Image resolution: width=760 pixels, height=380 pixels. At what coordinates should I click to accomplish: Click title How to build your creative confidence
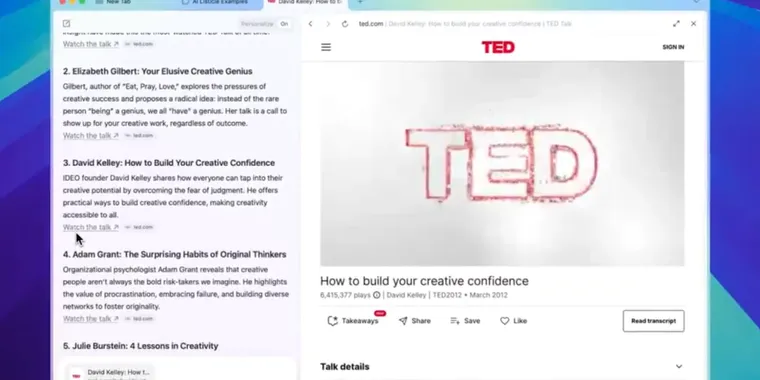pyautogui.click(x=424, y=281)
